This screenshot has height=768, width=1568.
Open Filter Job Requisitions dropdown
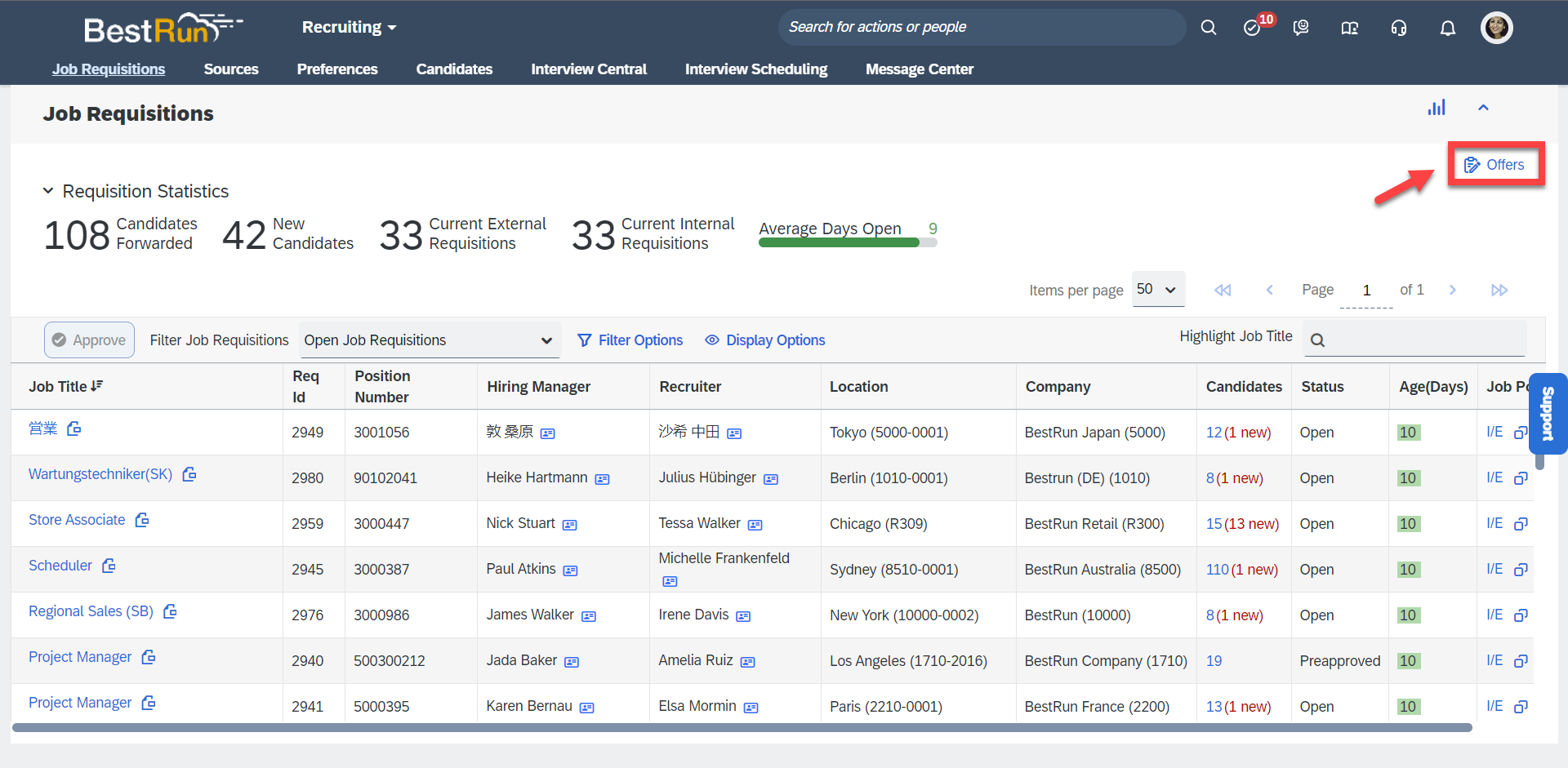coord(430,340)
